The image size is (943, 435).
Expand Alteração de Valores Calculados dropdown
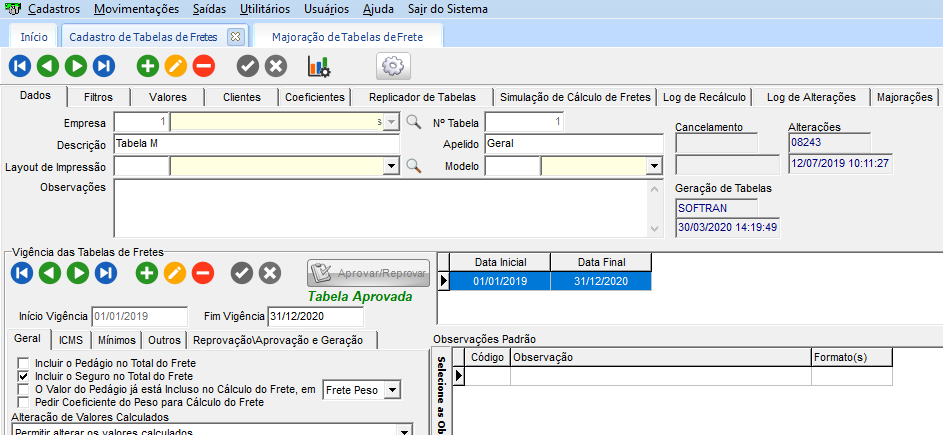(404, 431)
